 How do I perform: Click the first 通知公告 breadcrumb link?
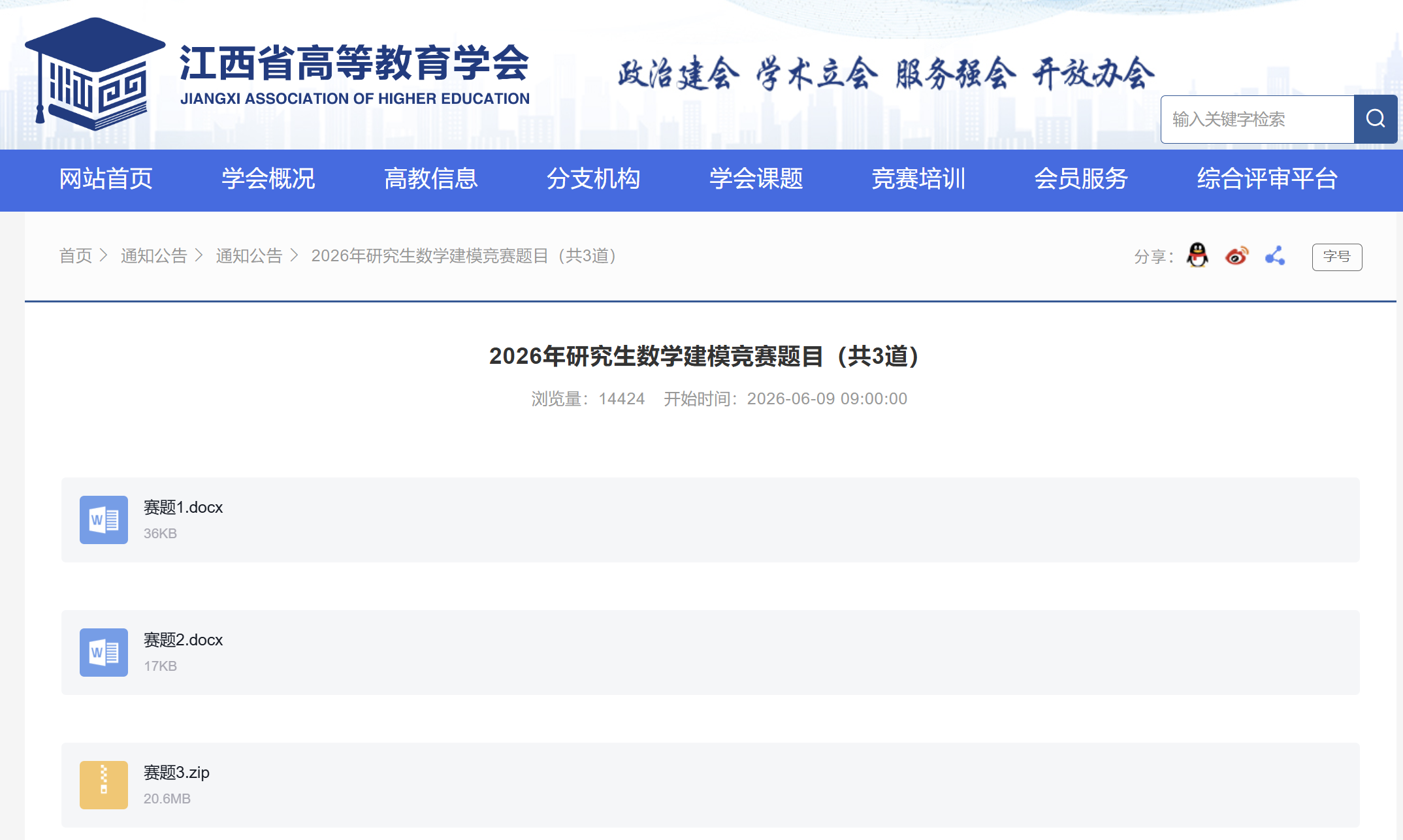coord(154,255)
